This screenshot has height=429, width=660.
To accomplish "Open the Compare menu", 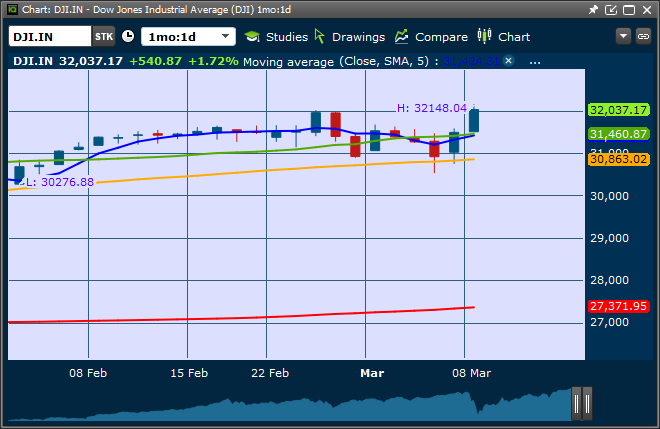I will pyautogui.click(x=441, y=37).
